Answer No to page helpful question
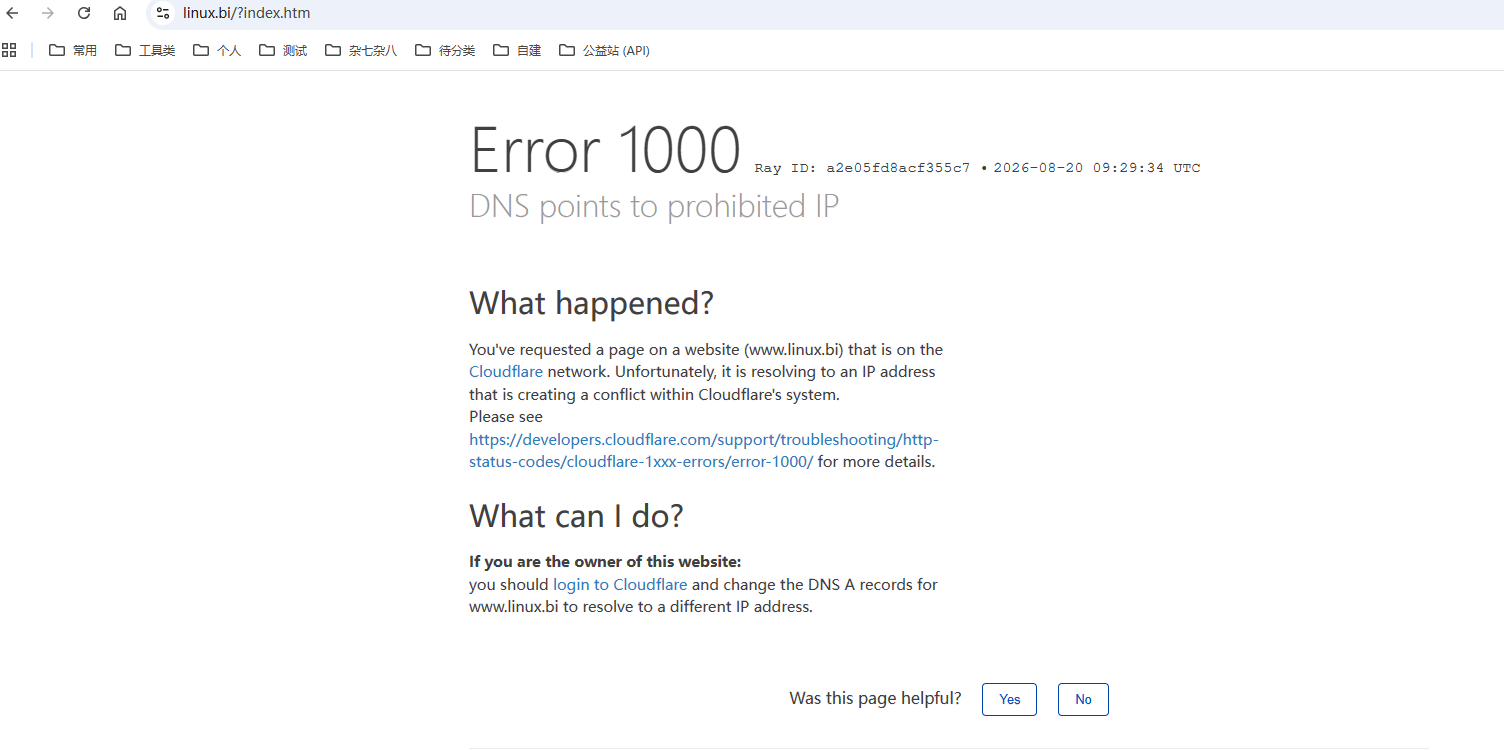This screenshot has height=750, width=1504. point(1083,699)
